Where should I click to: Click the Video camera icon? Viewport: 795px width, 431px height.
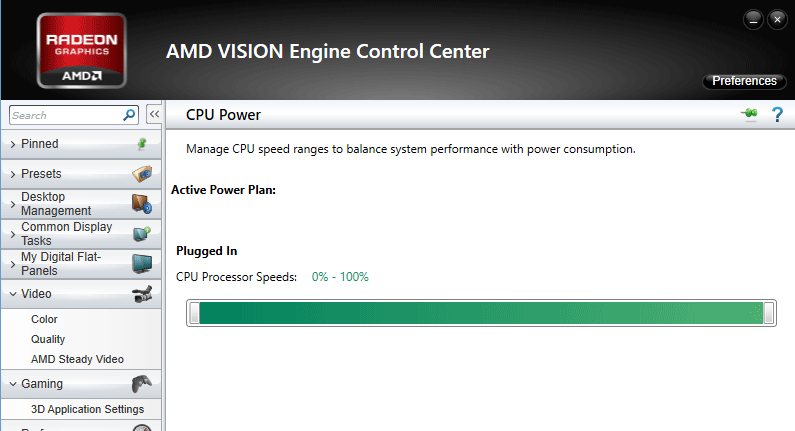click(142, 294)
